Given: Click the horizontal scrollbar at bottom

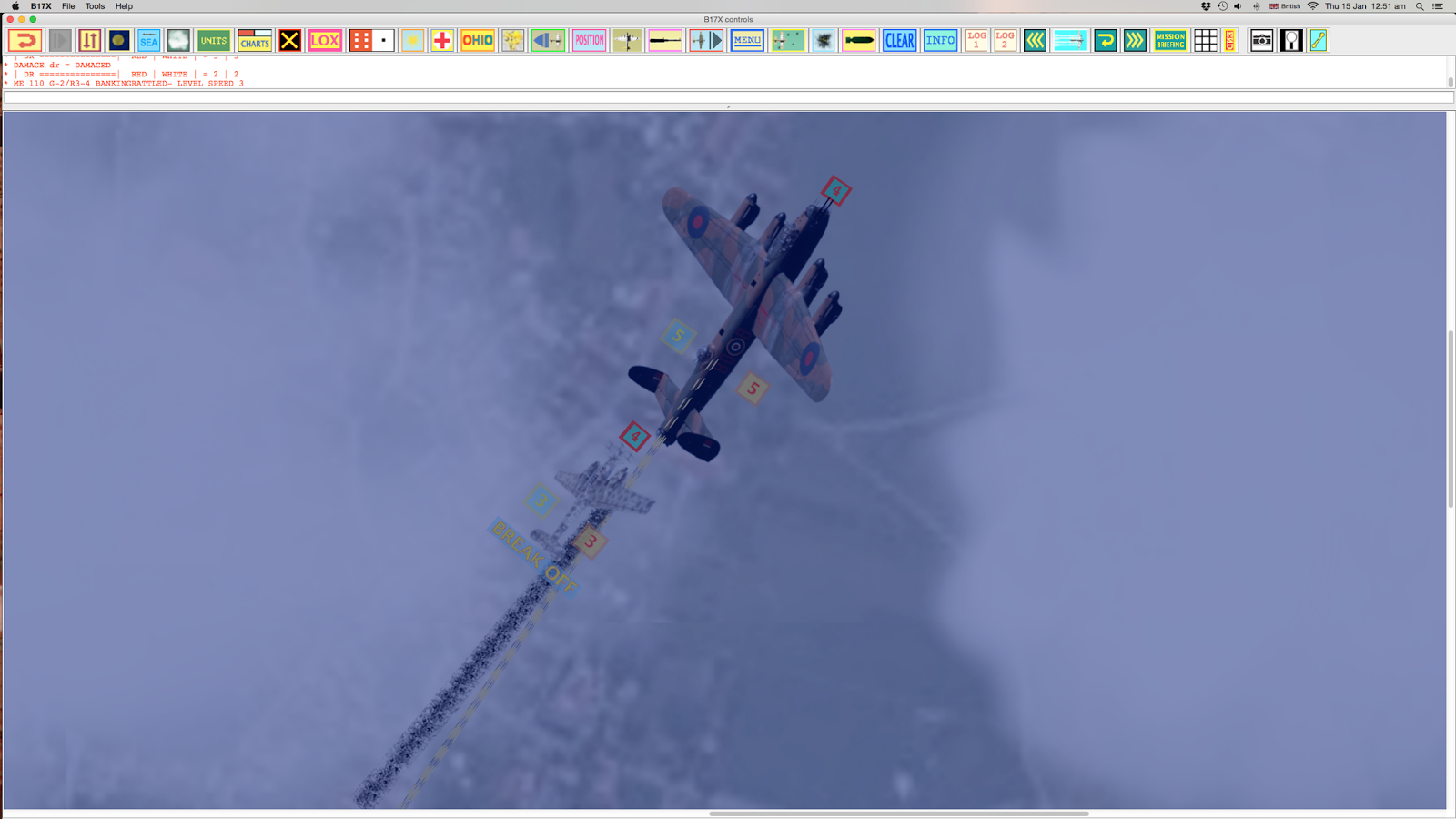Looking at the screenshot, I should tap(898, 814).
